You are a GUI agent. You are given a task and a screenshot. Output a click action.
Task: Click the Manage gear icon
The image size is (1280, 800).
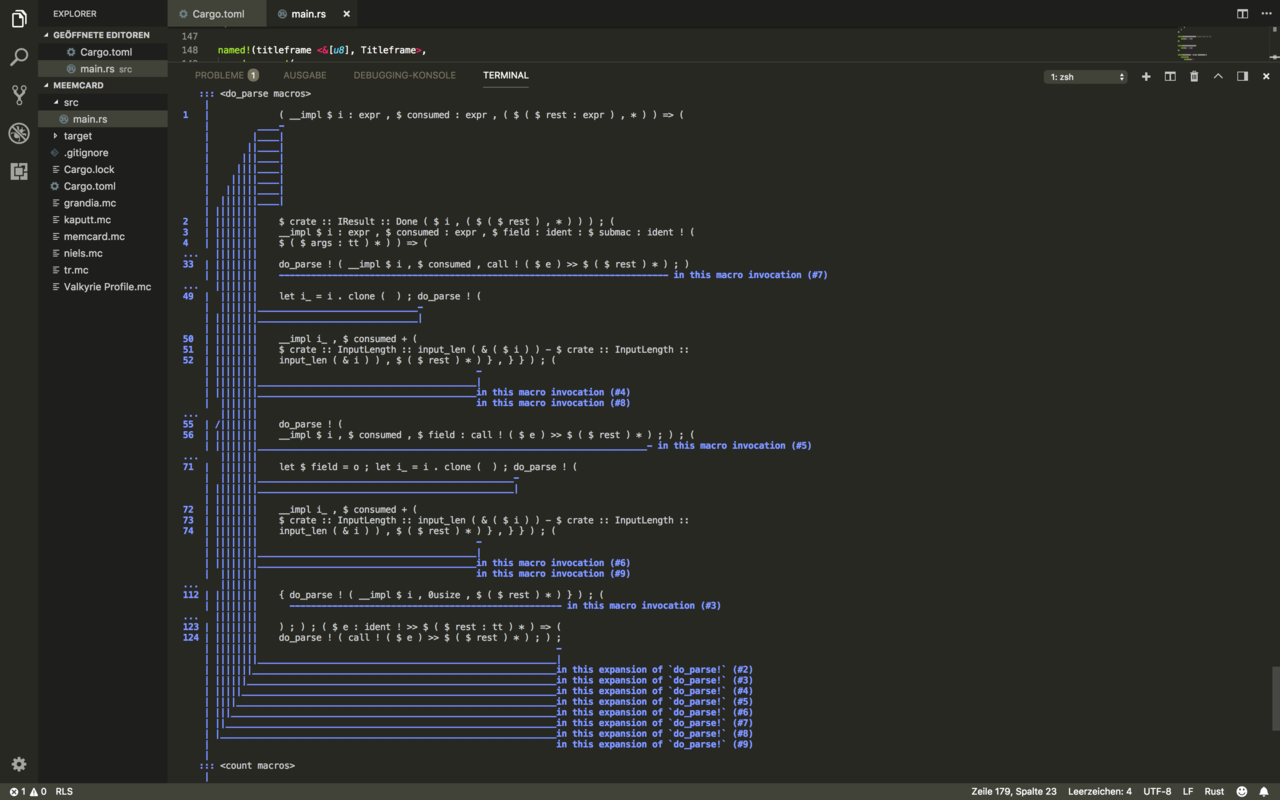coord(18,764)
